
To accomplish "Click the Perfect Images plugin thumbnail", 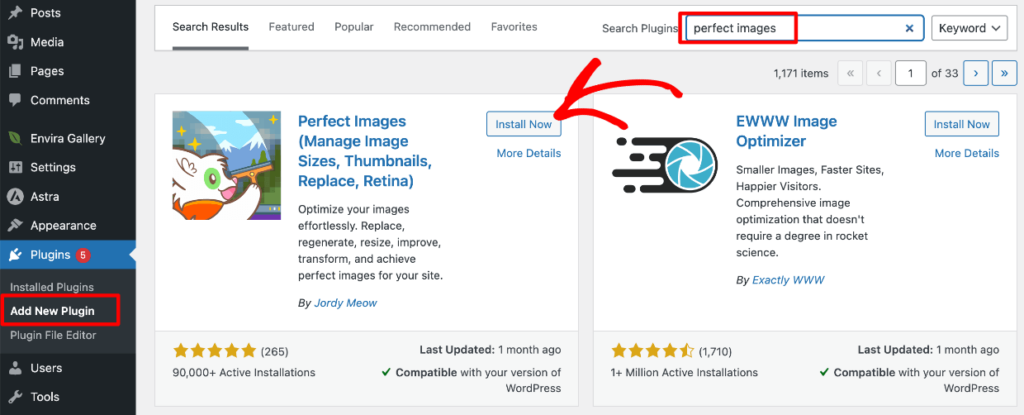I will (x=227, y=165).
